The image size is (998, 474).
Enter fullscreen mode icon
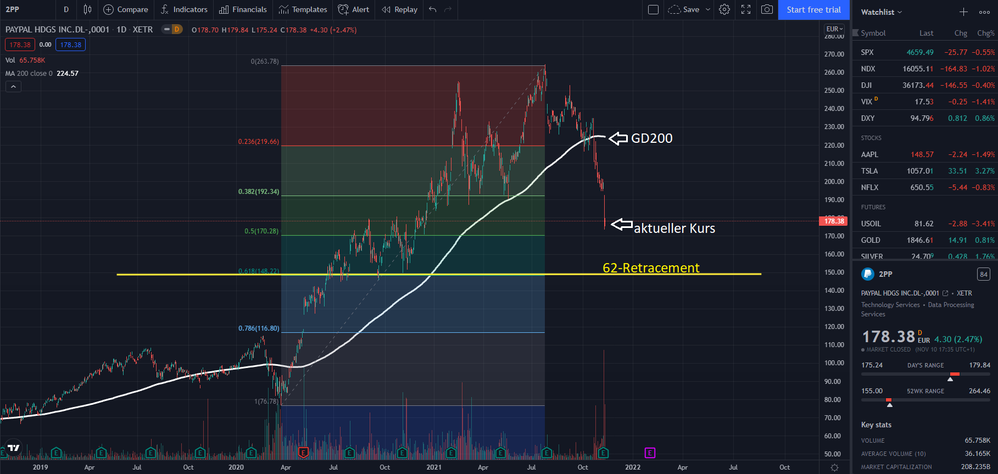coord(746,10)
